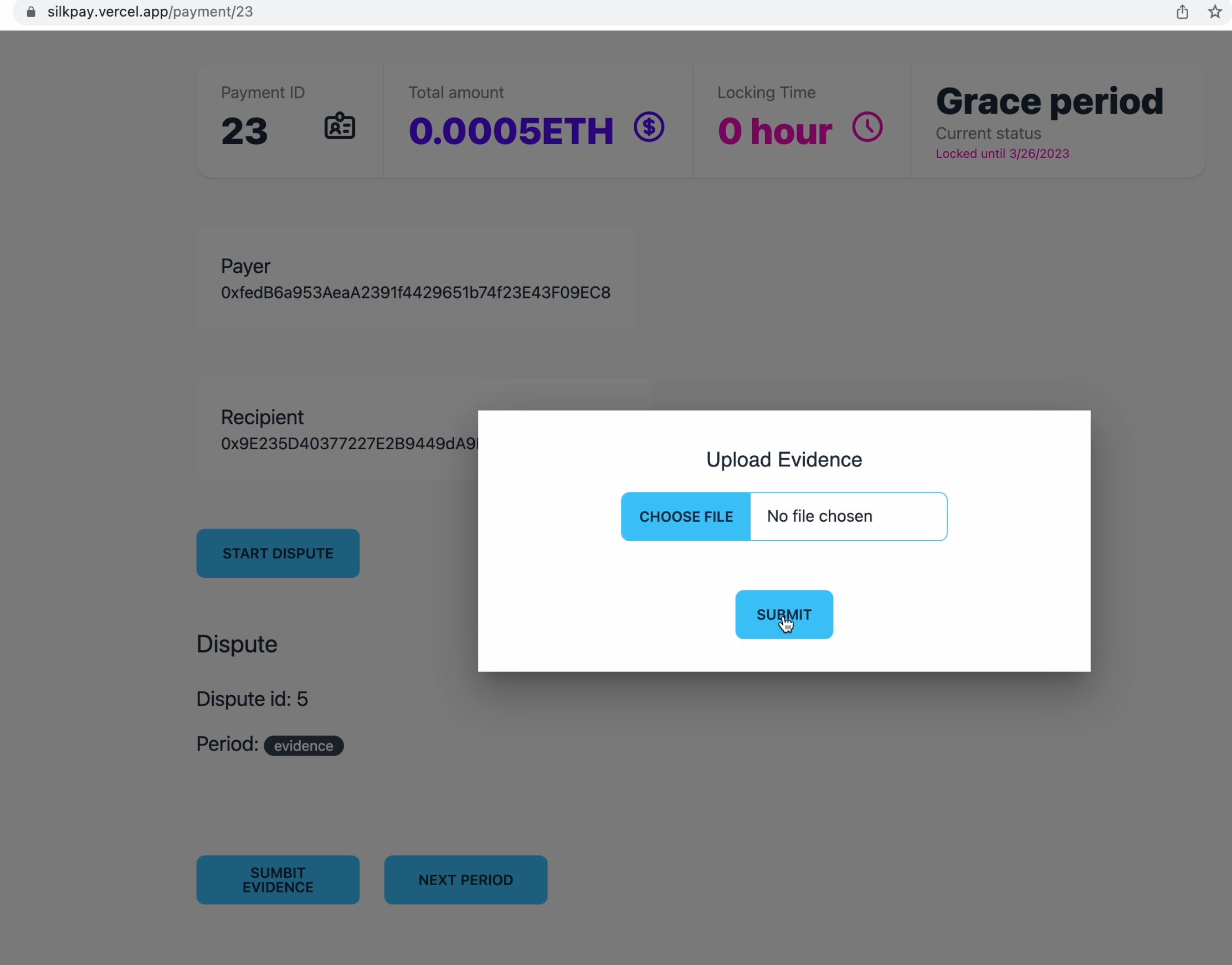Select the No file chosen input field
The height and width of the screenshot is (965, 1232).
pyautogui.click(x=849, y=516)
